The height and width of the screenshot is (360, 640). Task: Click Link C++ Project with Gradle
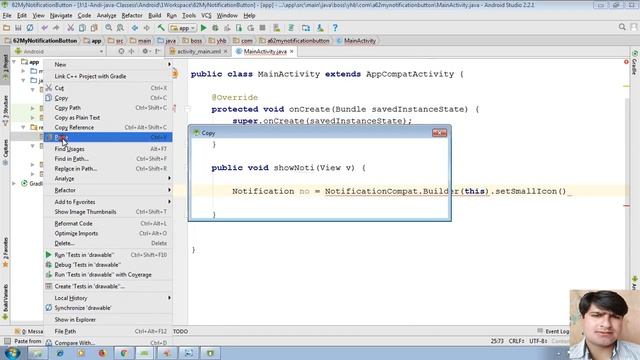[108, 76]
